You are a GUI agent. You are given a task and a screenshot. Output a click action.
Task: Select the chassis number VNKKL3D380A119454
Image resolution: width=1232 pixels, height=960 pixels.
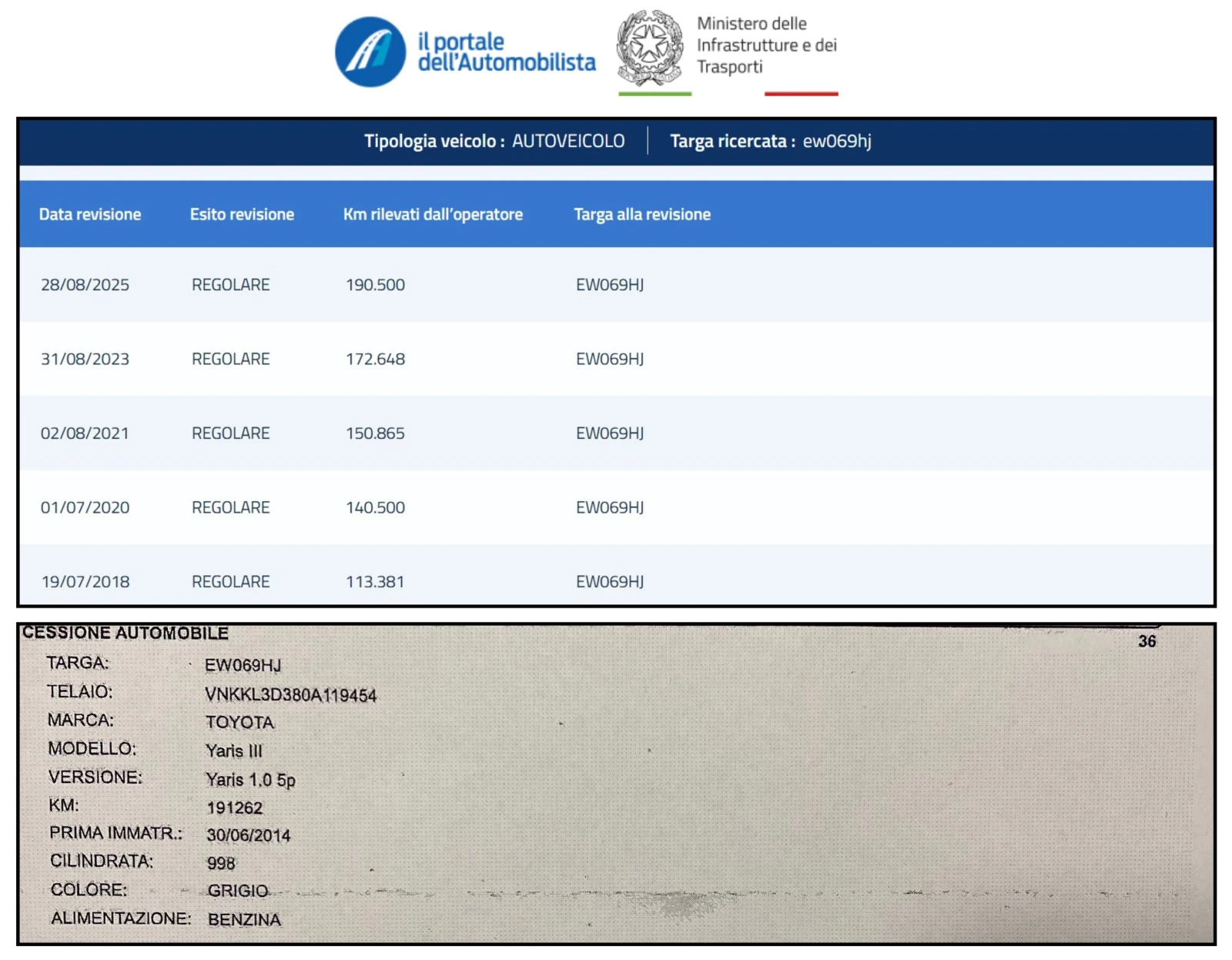tap(290, 695)
